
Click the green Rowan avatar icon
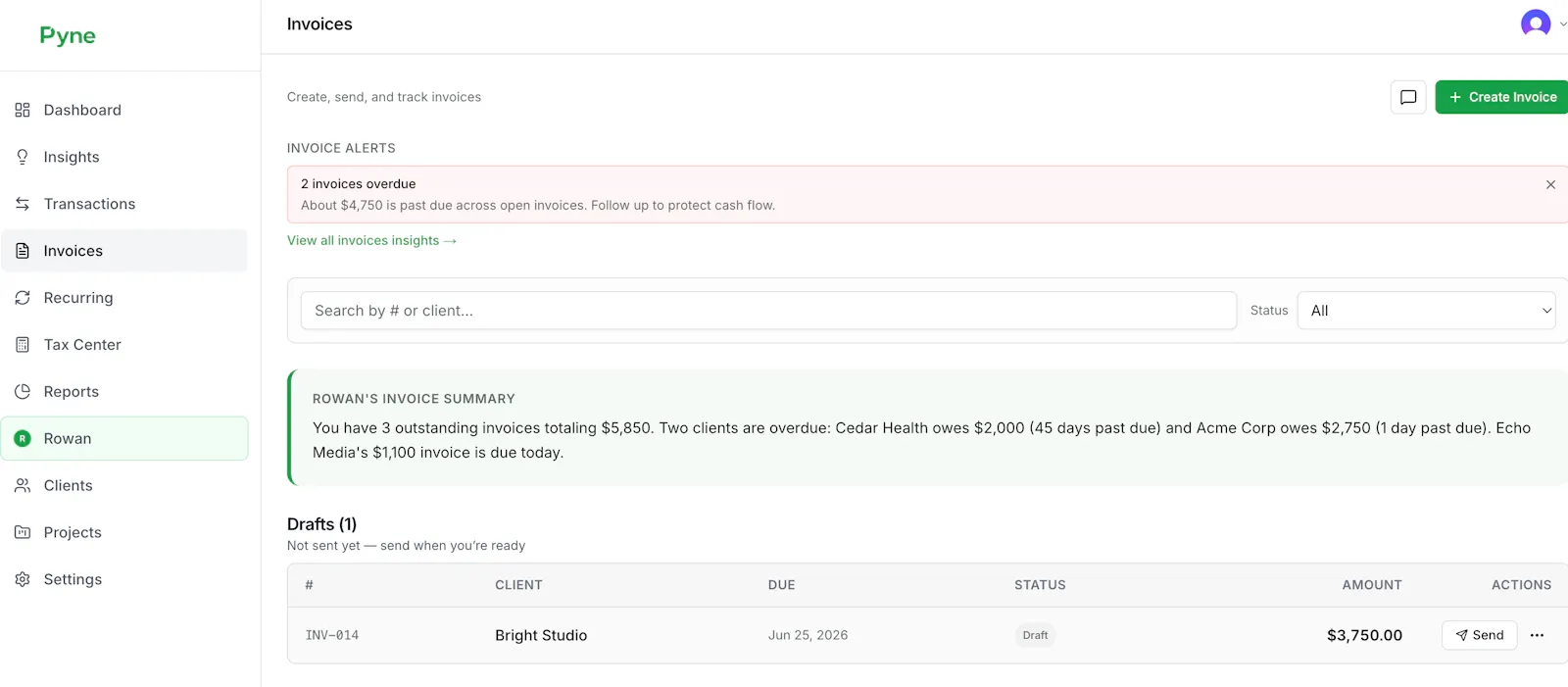(23, 439)
